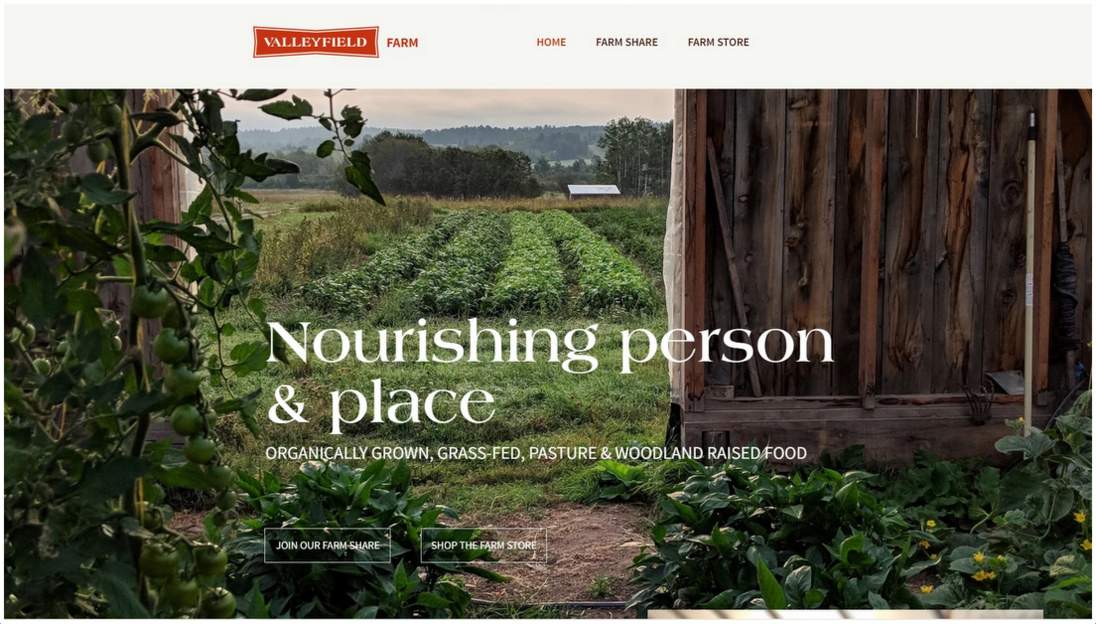The width and height of the screenshot is (1096, 624).
Task: Click the red Valleyfield logo badge
Action: pos(316,42)
